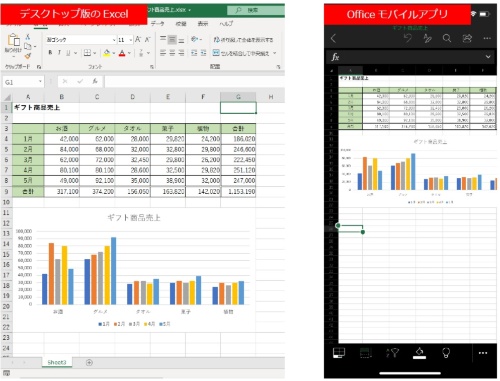Toggle align text right
The image size is (500, 381).
[181, 53]
